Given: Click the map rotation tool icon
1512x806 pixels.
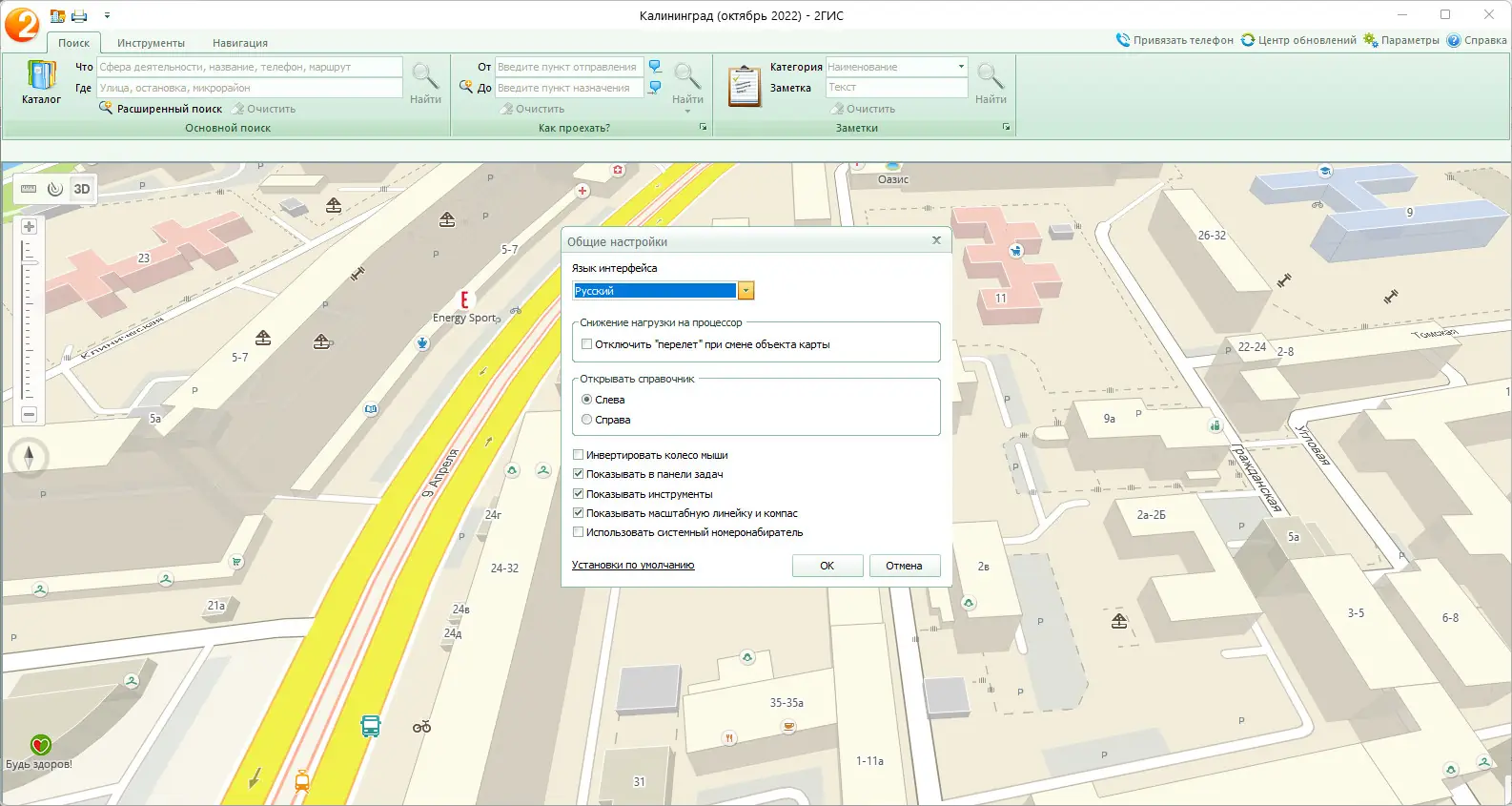Looking at the screenshot, I should tap(55, 189).
